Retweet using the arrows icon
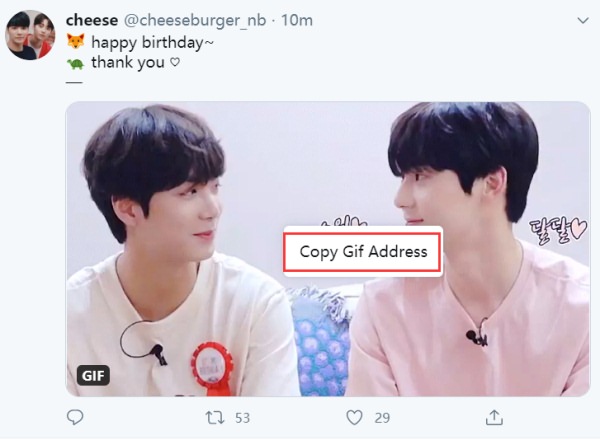The height and width of the screenshot is (440, 600). [215, 417]
